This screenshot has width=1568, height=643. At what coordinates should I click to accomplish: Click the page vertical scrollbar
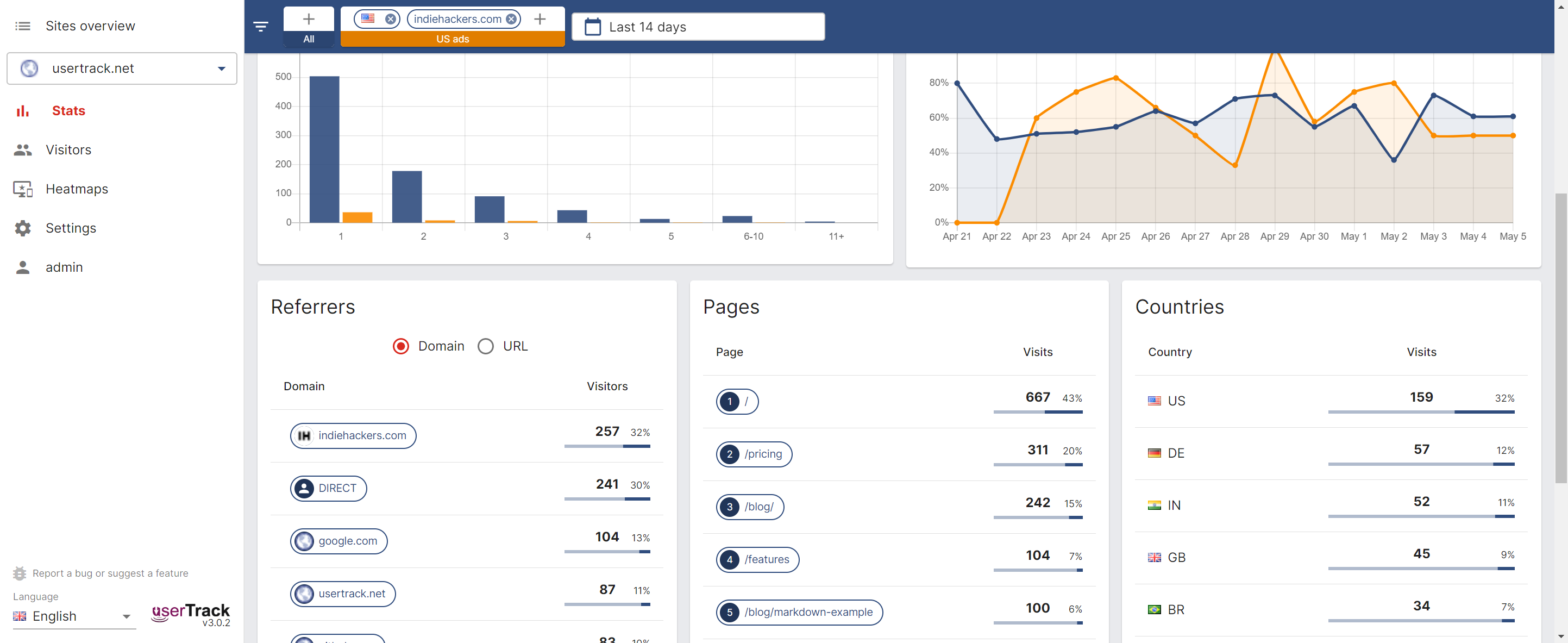point(1561,338)
